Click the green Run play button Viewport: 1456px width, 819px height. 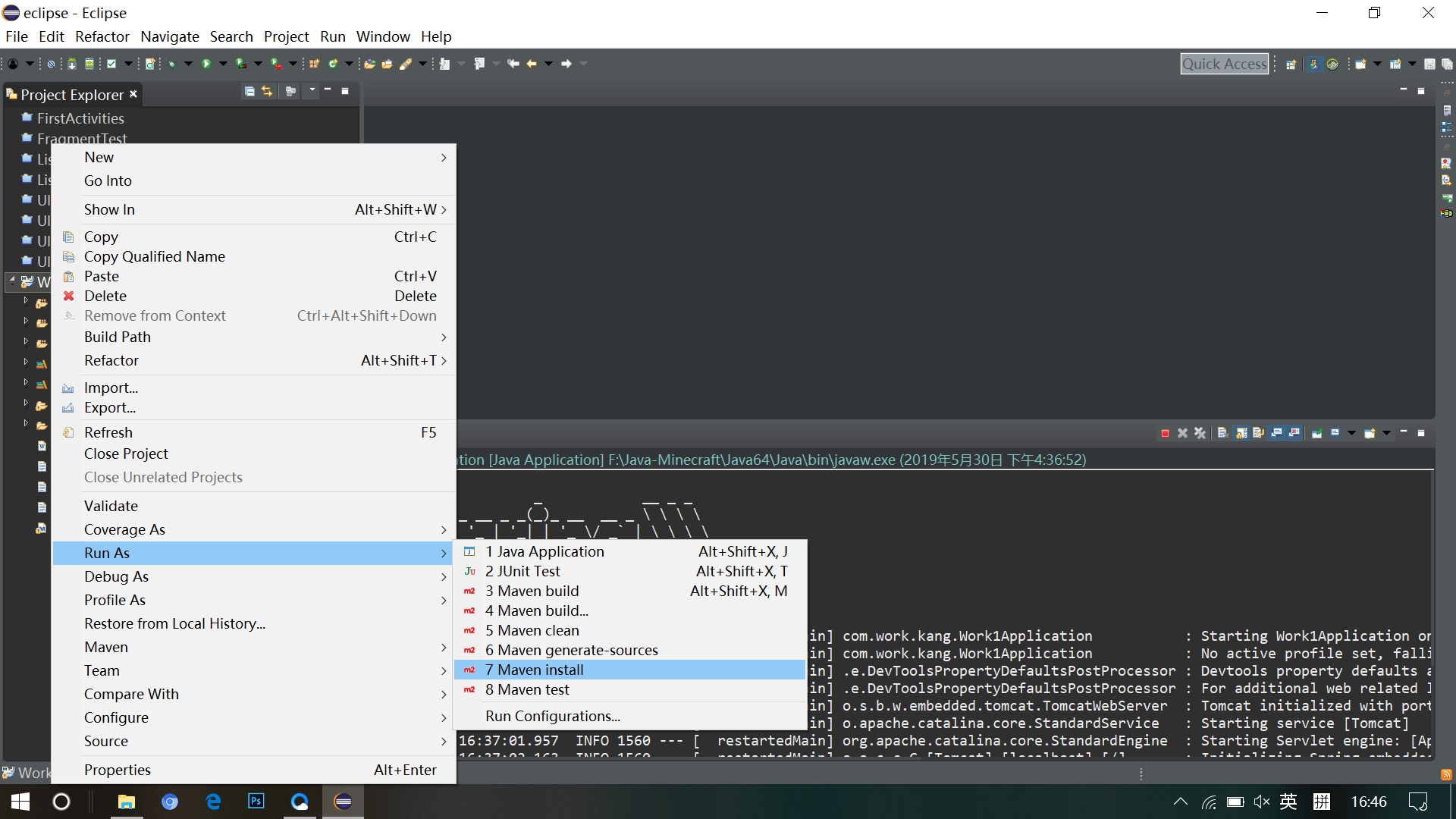[x=206, y=64]
